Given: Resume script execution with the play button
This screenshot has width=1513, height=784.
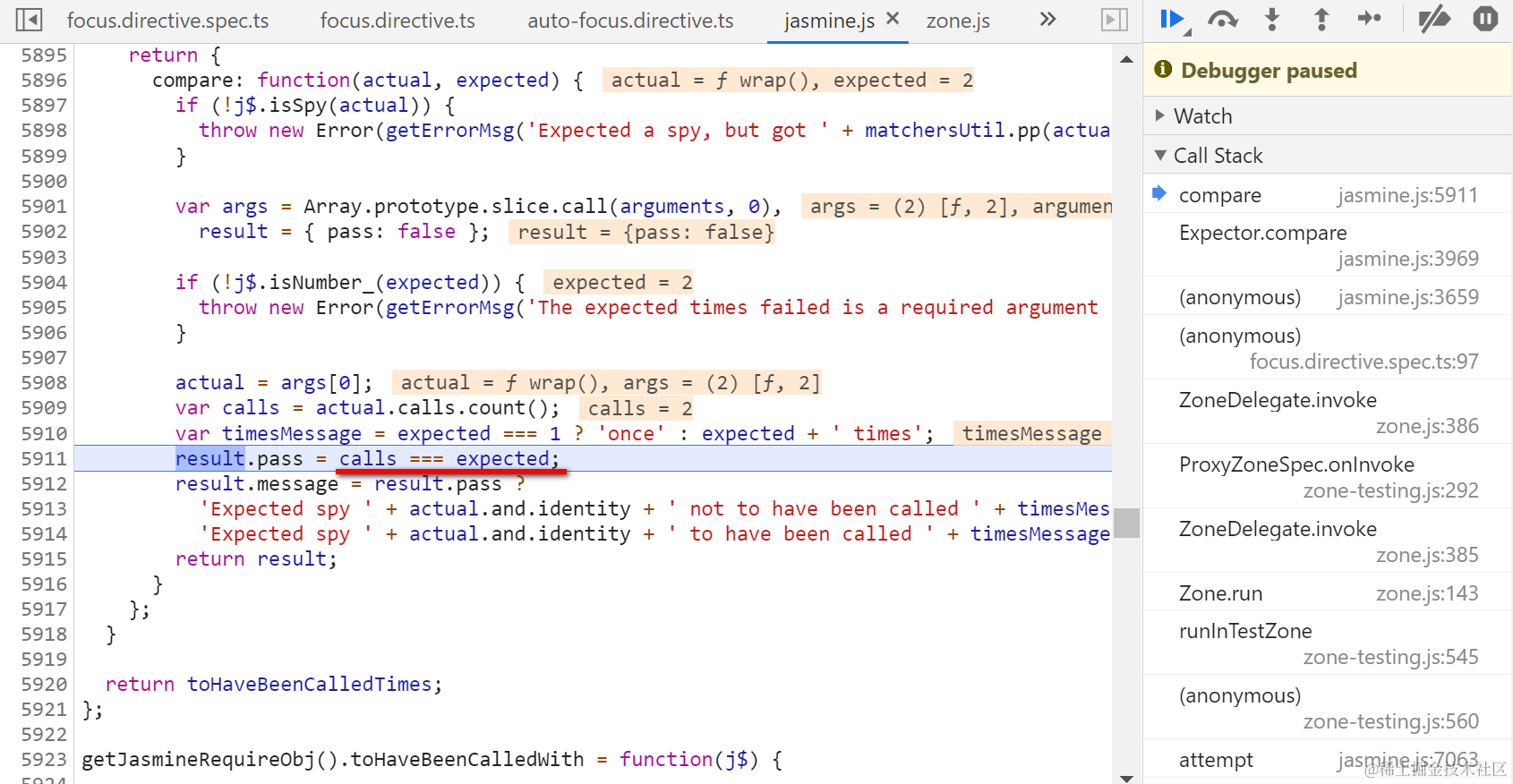Looking at the screenshot, I should 1173,19.
